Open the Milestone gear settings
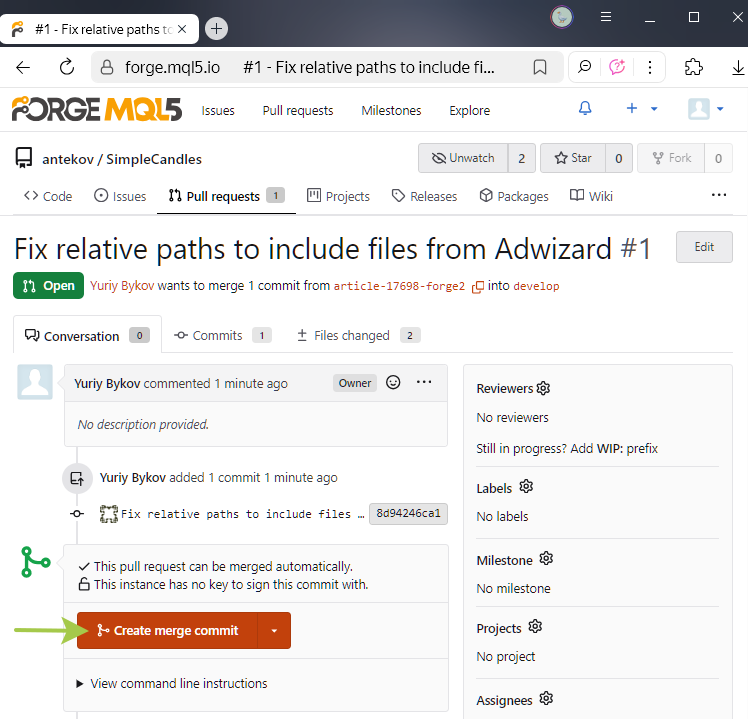748x719 pixels. pos(546,558)
